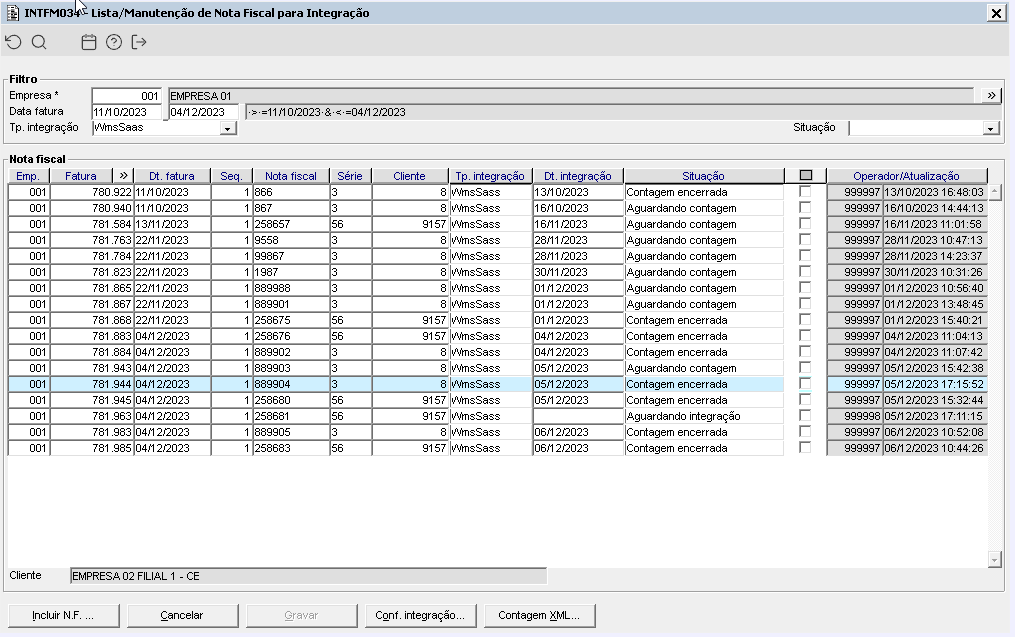
Task: Close the INTFM034 window
Action: (x=996, y=13)
